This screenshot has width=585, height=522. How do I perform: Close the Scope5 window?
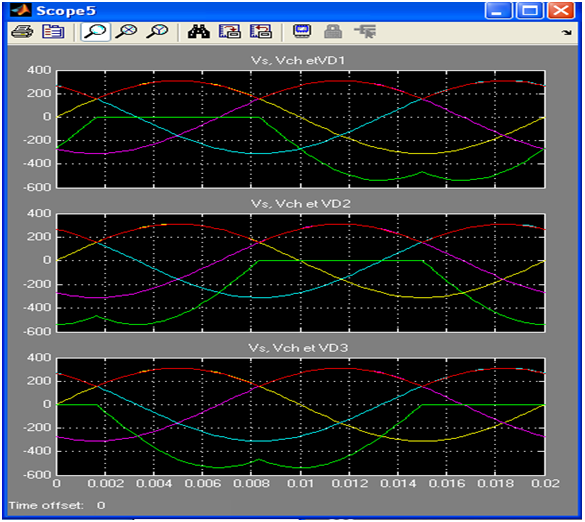[x=561, y=10]
